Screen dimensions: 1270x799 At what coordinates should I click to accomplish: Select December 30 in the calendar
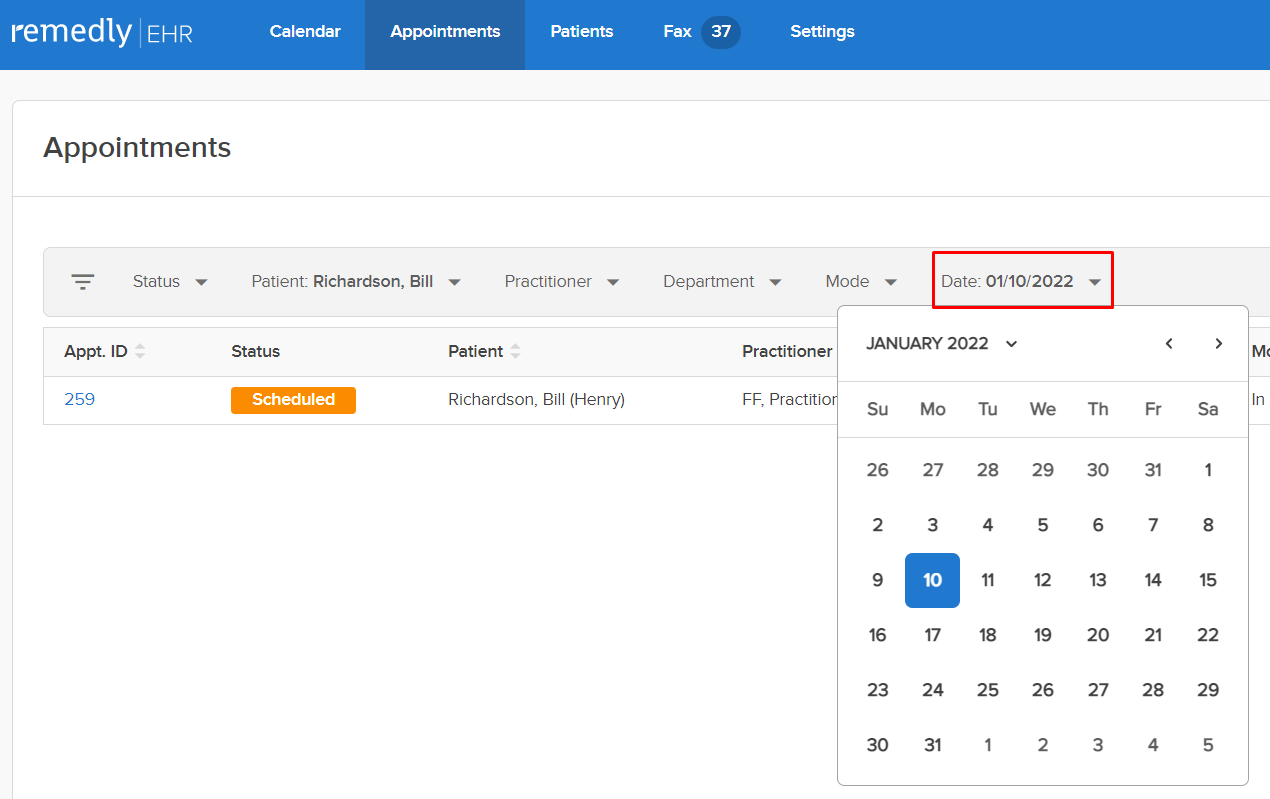click(1098, 470)
